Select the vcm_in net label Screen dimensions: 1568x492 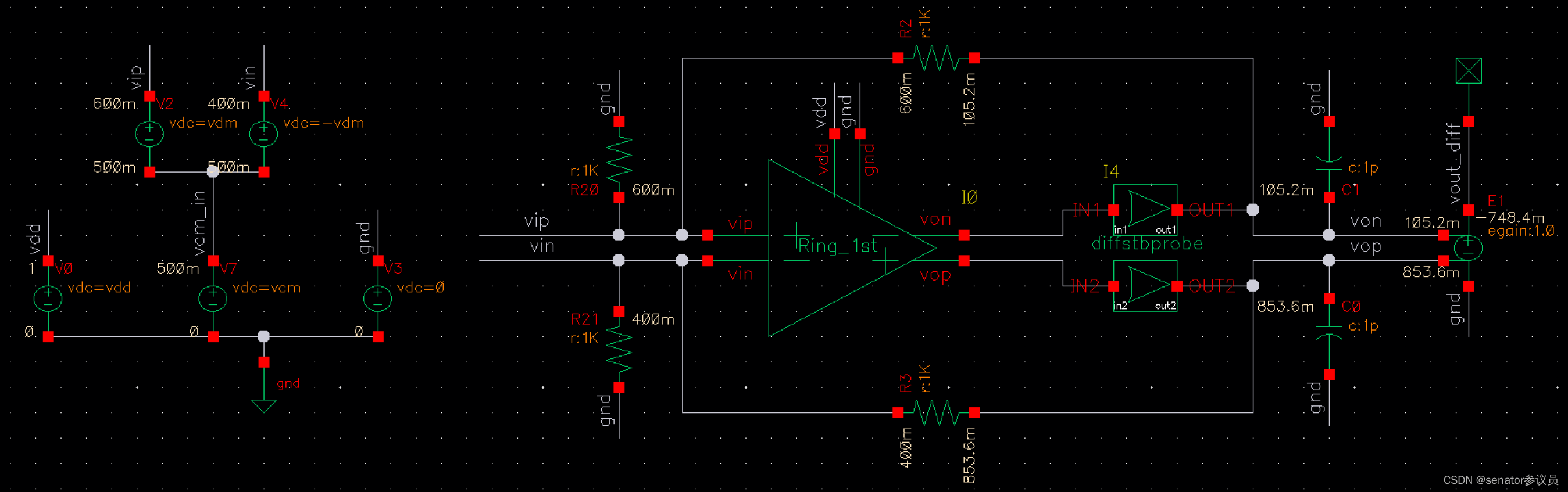(199, 222)
